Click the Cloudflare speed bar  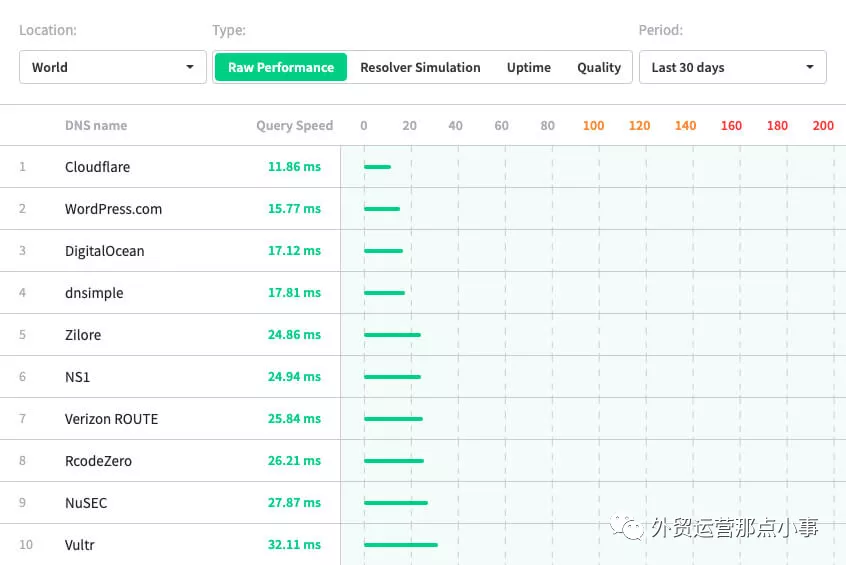point(377,167)
